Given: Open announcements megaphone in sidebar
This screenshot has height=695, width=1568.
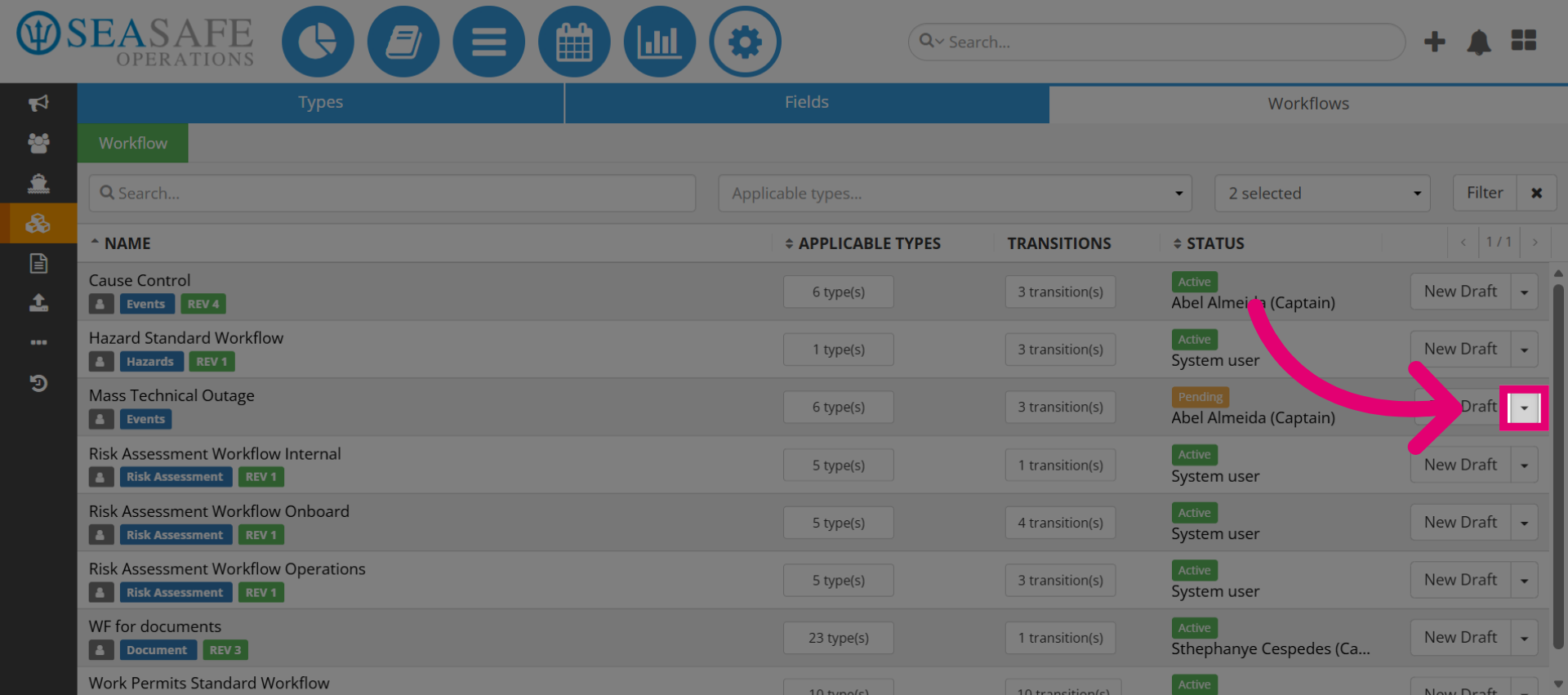Looking at the screenshot, I should pos(38,103).
